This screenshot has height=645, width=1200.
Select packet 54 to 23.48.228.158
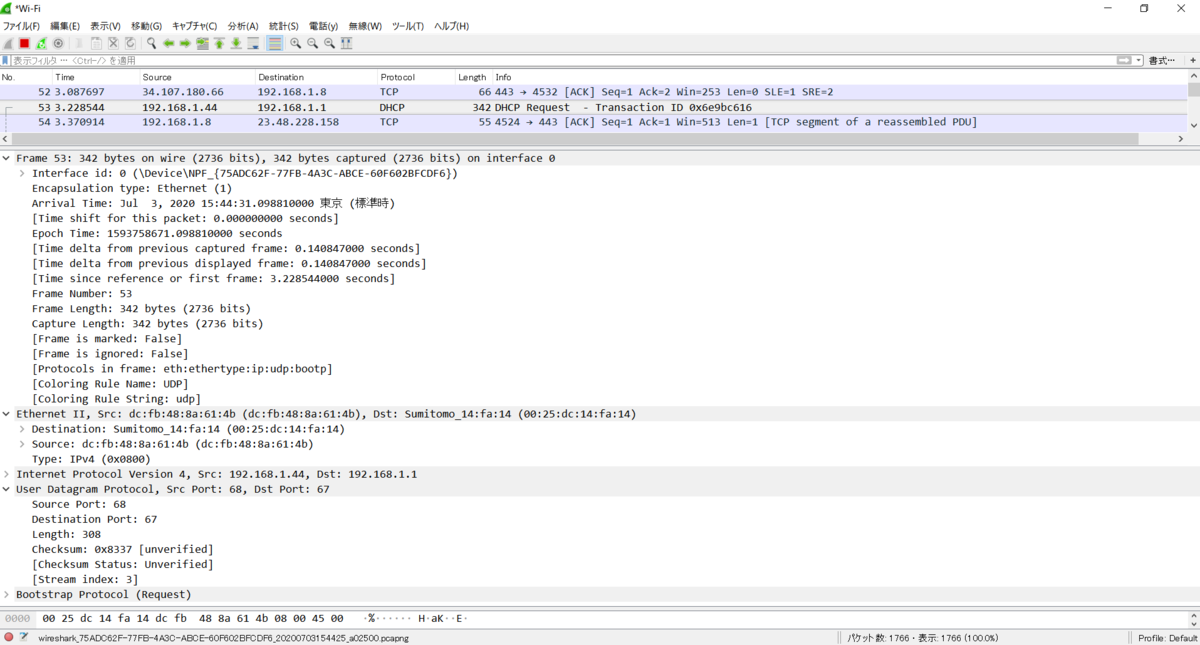[594, 122]
